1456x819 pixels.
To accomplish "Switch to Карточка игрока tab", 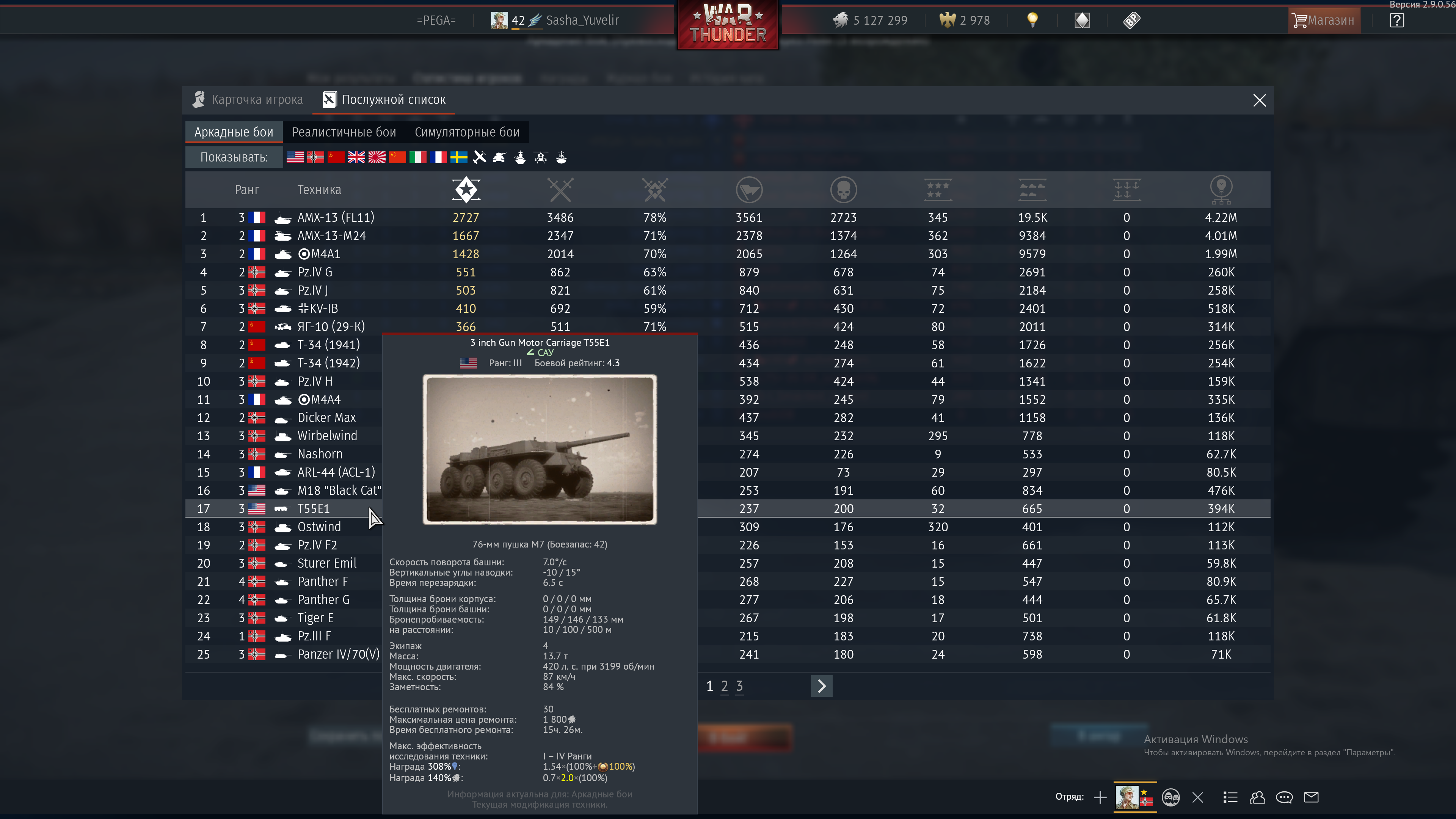I will pyautogui.click(x=248, y=99).
